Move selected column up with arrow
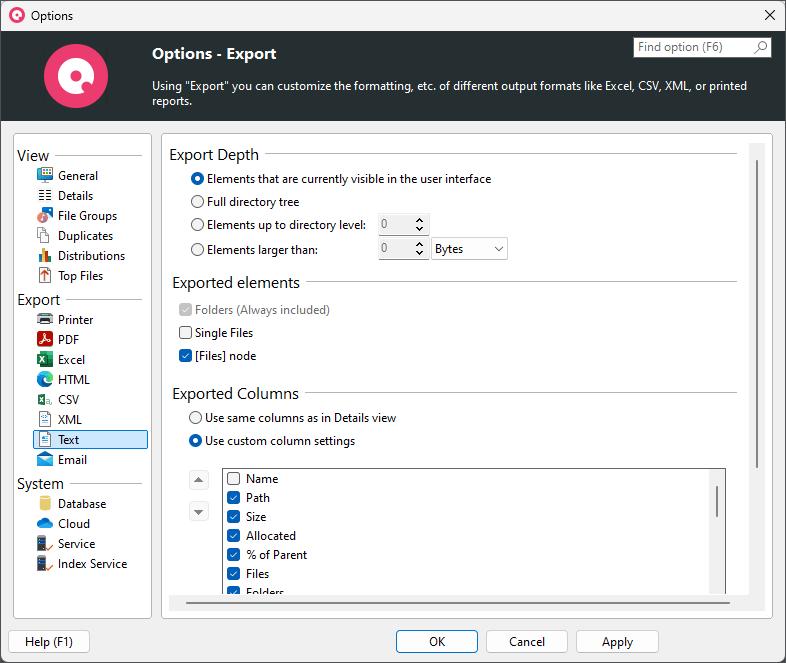The width and height of the screenshot is (786, 663). [x=199, y=479]
